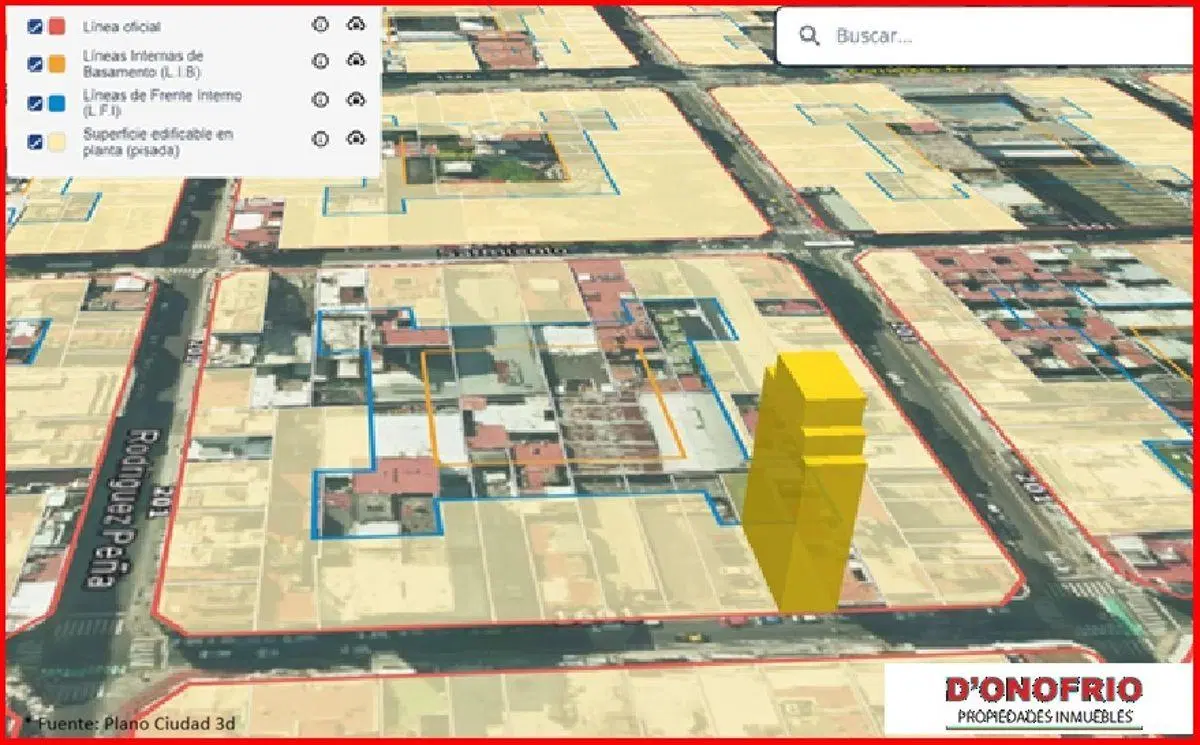The width and height of the screenshot is (1200, 745).
Task: Click 'Líneas Internas de Basamento (L.I.B)' label
Action: [x=144, y=62]
